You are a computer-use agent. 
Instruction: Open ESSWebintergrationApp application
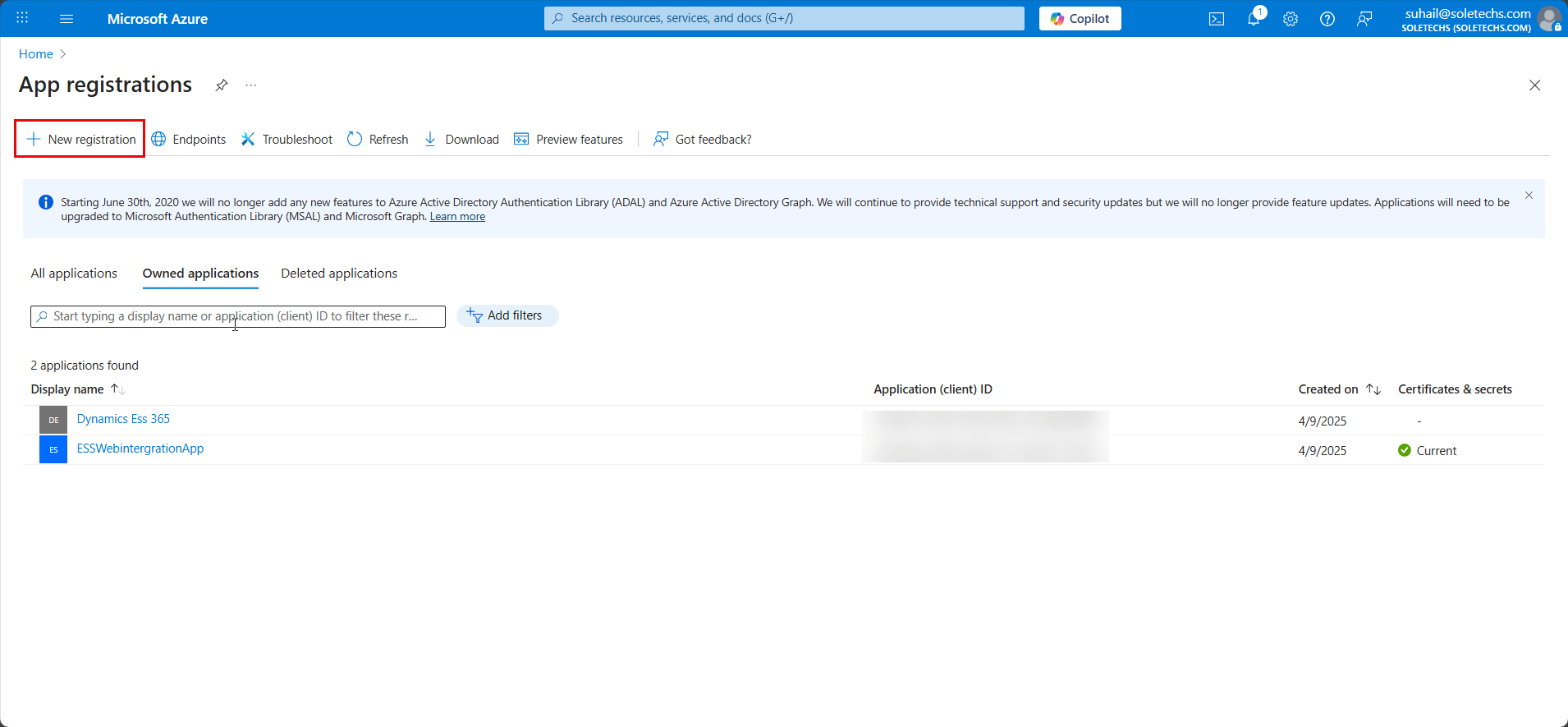click(x=140, y=449)
